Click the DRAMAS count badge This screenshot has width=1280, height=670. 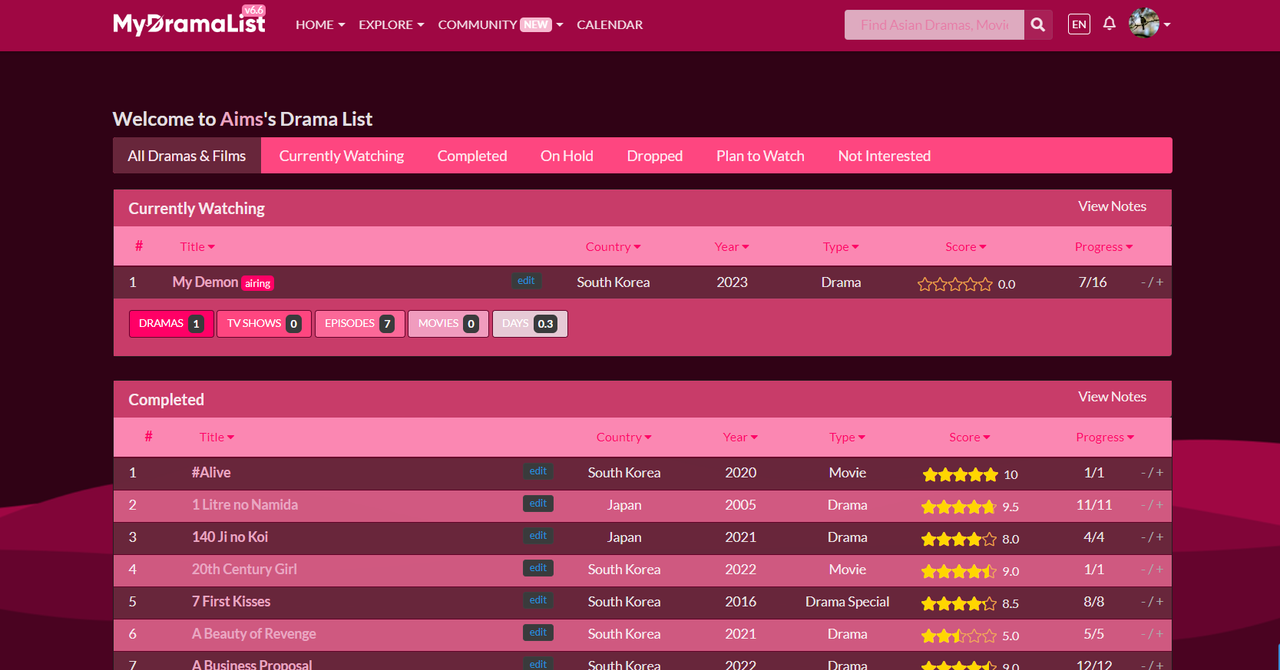point(172,324)
